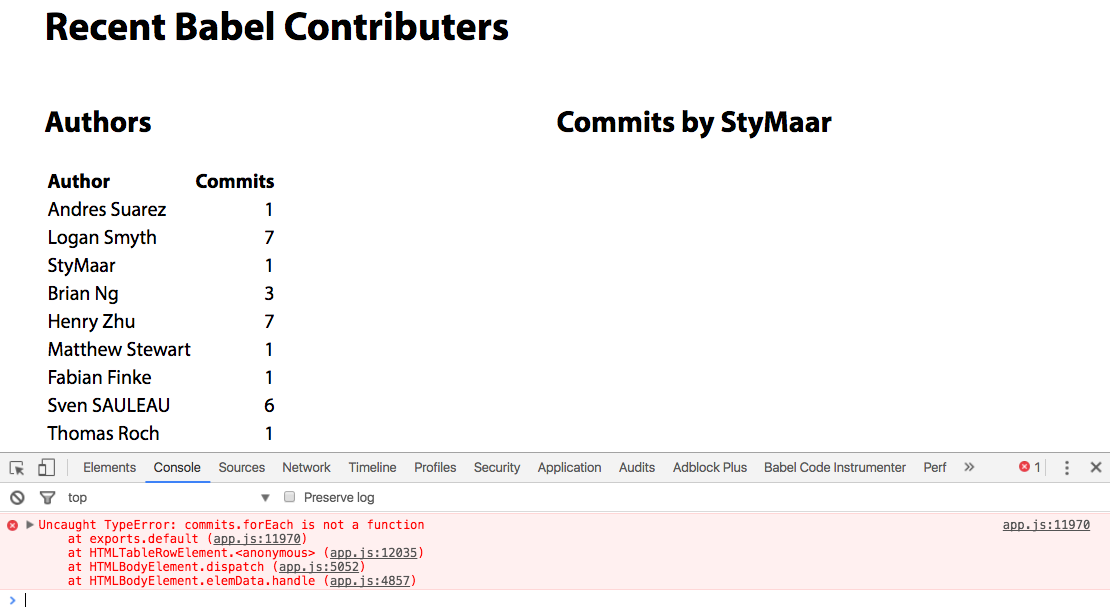Image resolution: width=1110 pixels, height=607 pixels.
Task: Switch to the Elements tab
Action: click(109, 467)
